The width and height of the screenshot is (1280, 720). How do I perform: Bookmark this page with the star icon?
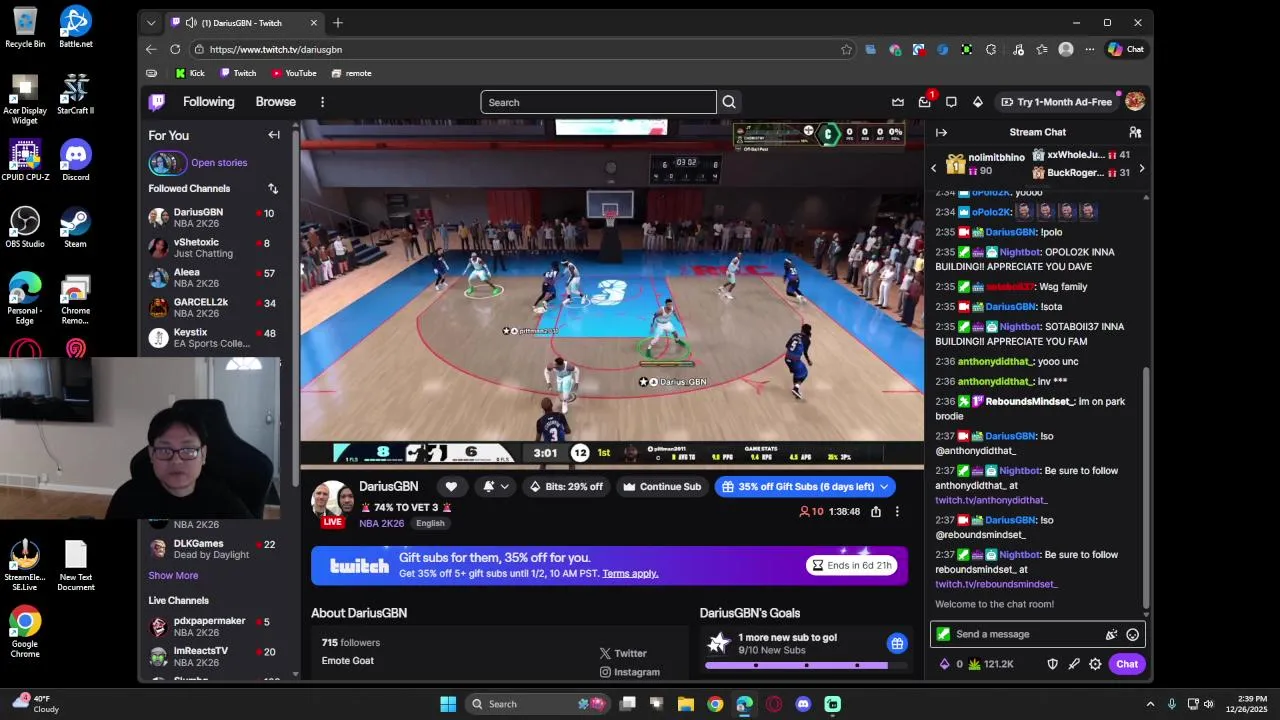click(846, 49)
